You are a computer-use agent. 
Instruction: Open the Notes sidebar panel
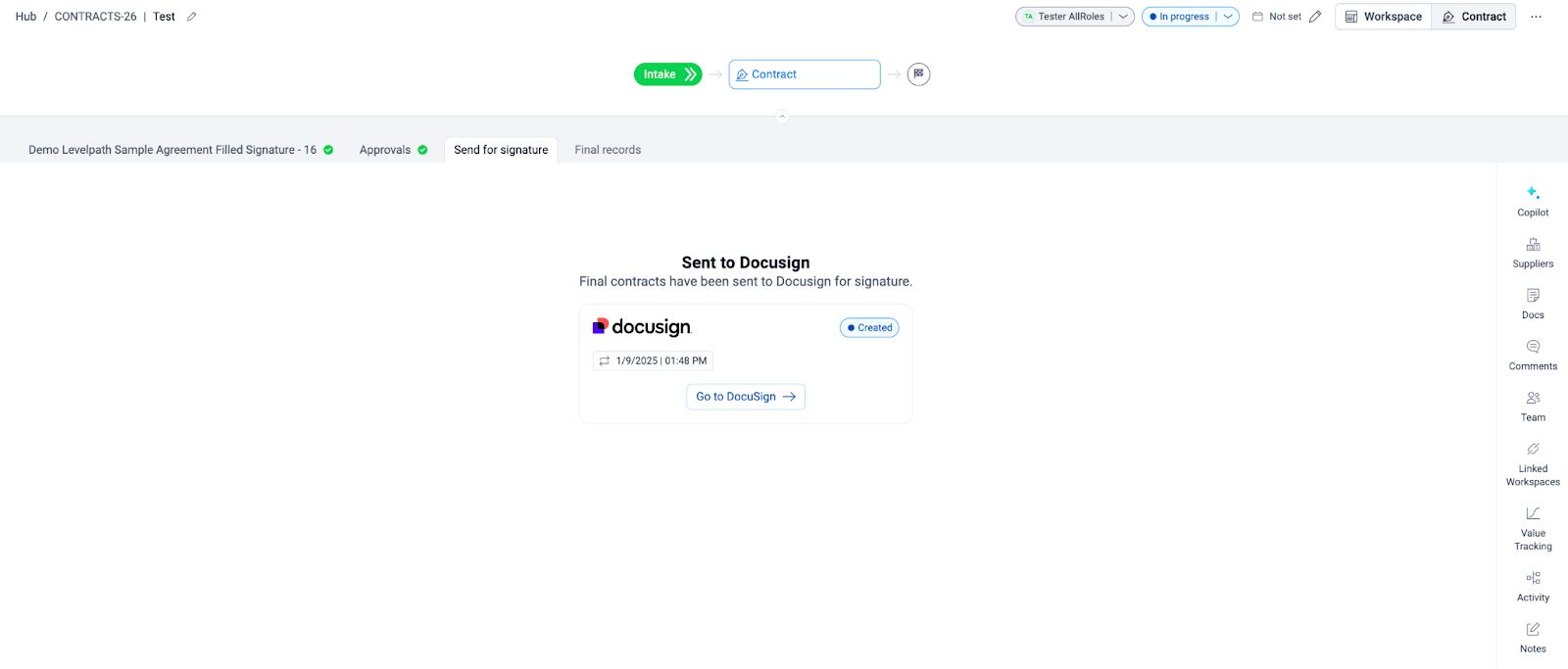(1533, 636)
